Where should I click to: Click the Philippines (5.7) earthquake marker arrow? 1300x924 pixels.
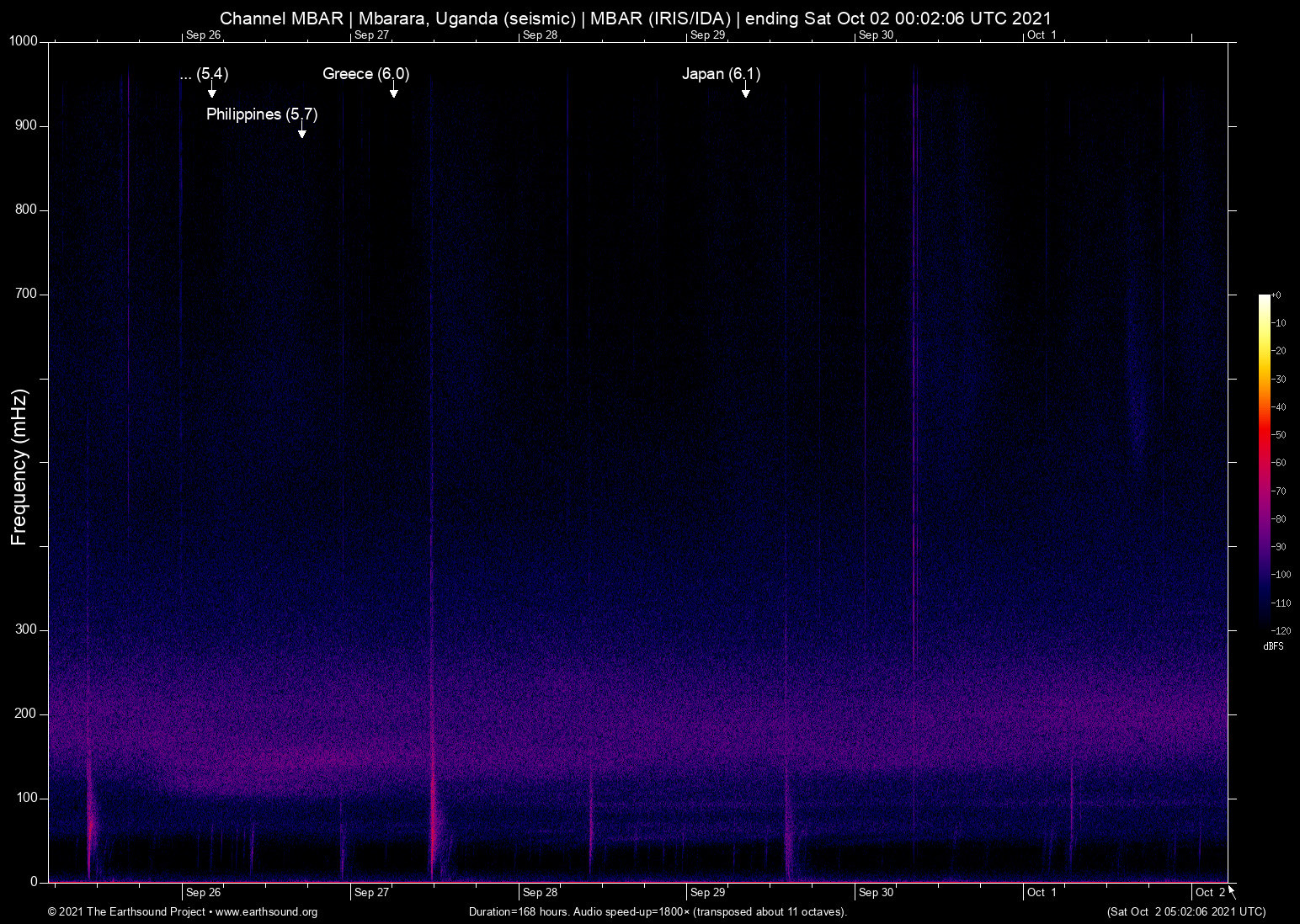[301, 131]
